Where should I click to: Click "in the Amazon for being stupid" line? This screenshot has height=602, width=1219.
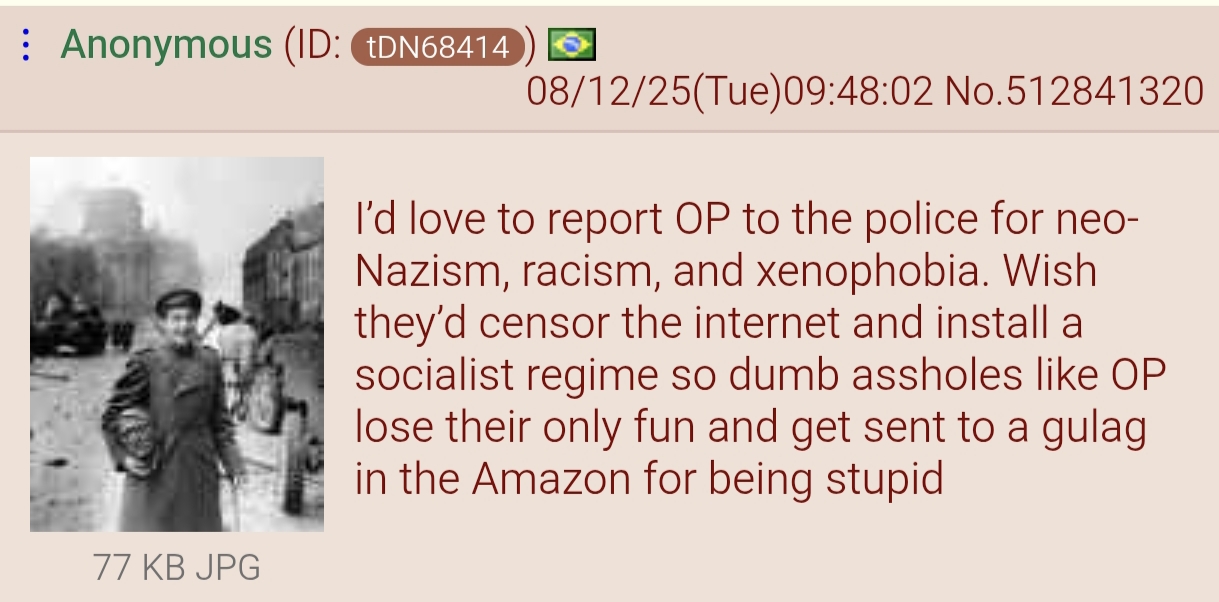click(x=649, y=480)
